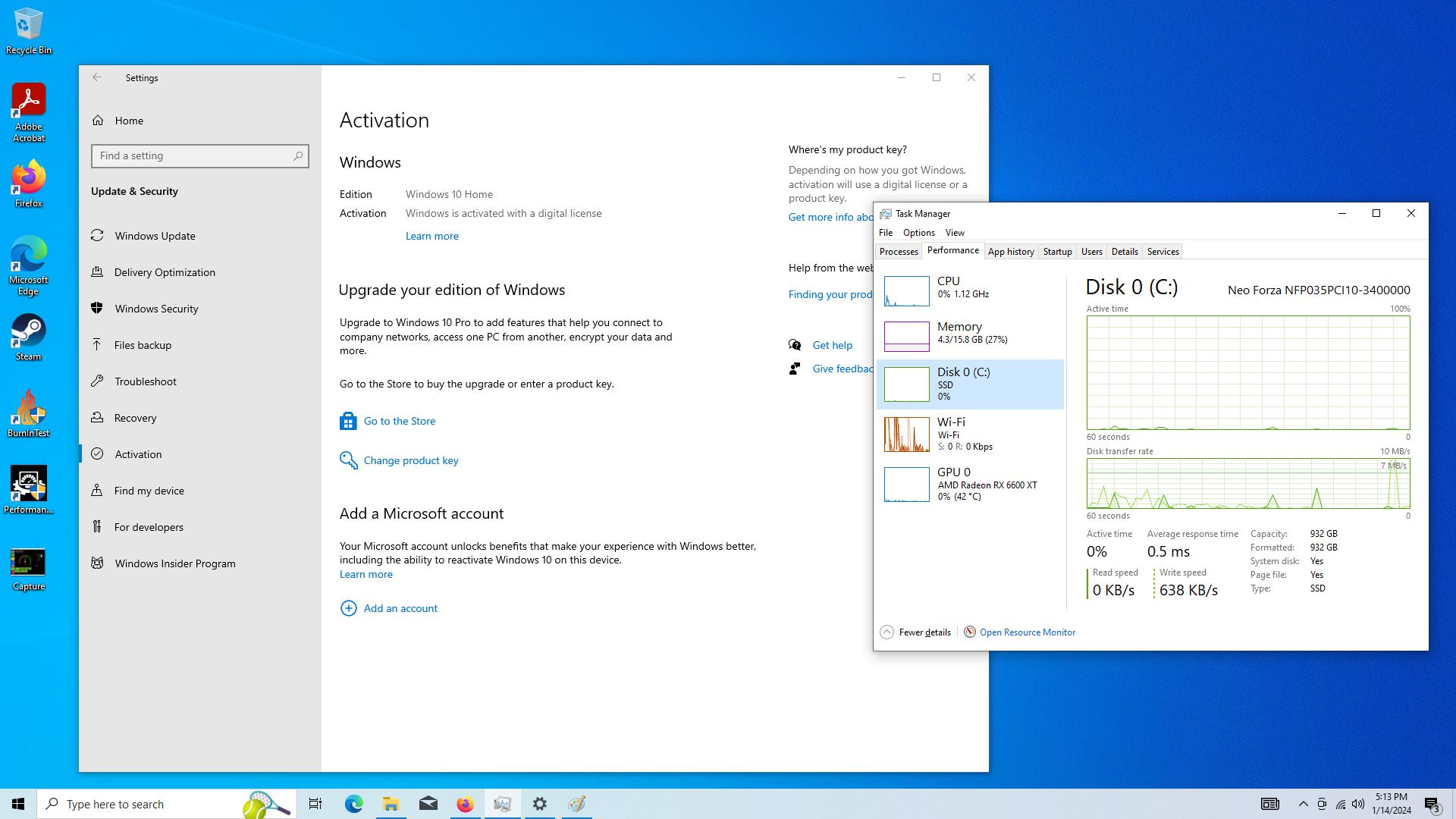Open Firefox from the taskbar
1456x819 pixels.
point(465,804)
